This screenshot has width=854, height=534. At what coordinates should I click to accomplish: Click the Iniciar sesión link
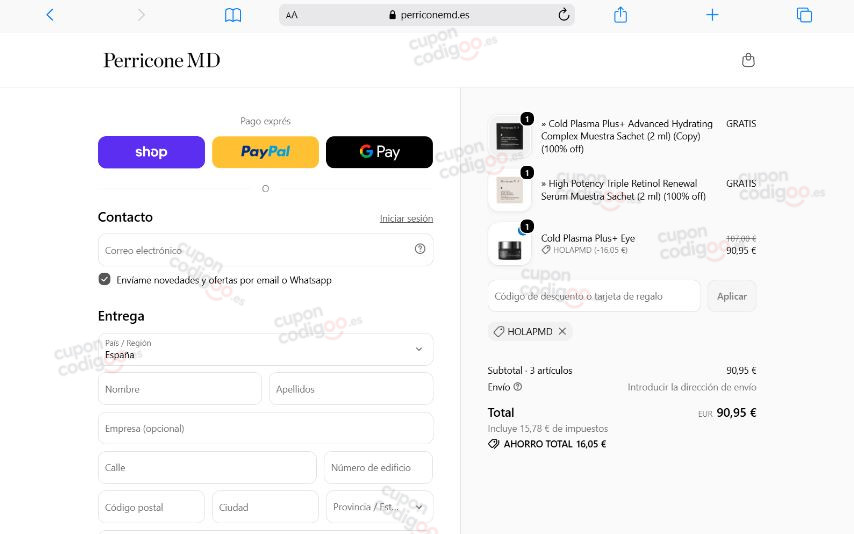pos(406,219)
